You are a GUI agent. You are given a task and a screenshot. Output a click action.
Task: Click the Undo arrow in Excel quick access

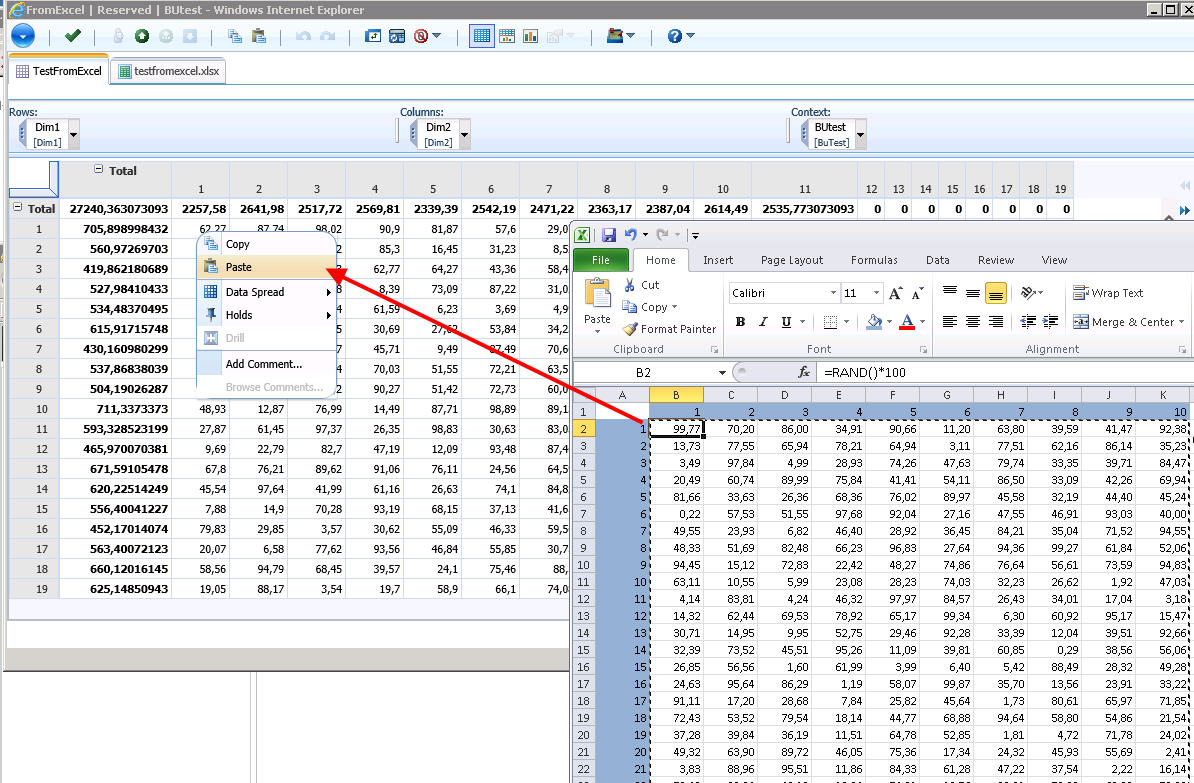coord(631,235)
